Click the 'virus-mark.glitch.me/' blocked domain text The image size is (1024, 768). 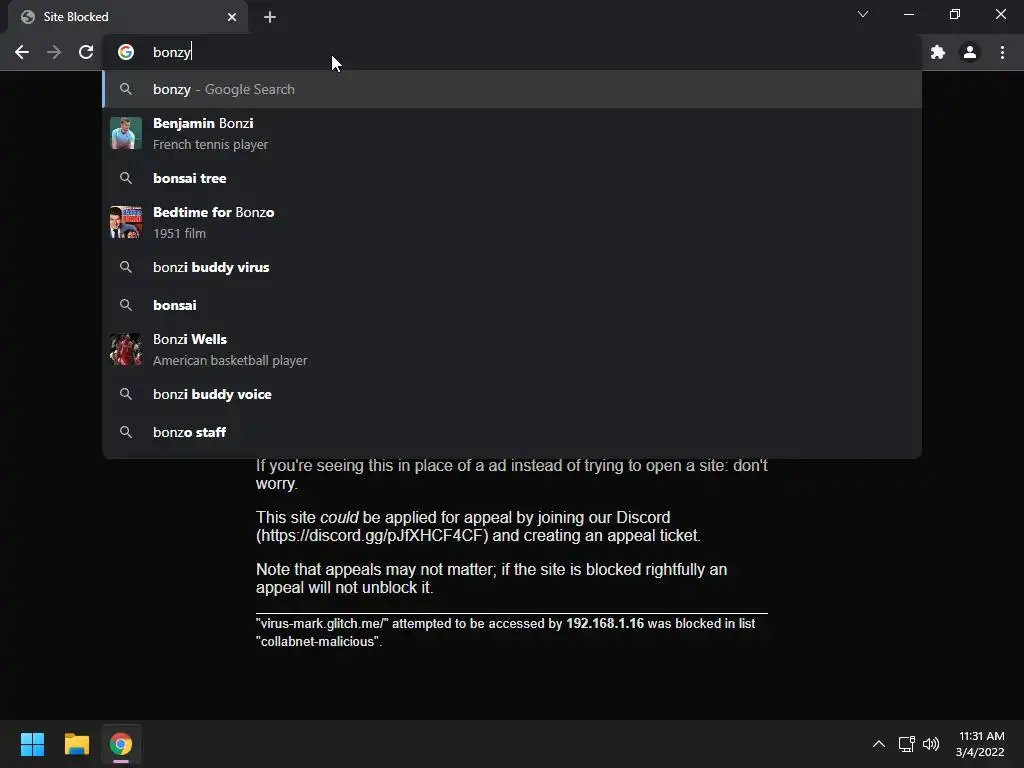[x=322, y=624]
